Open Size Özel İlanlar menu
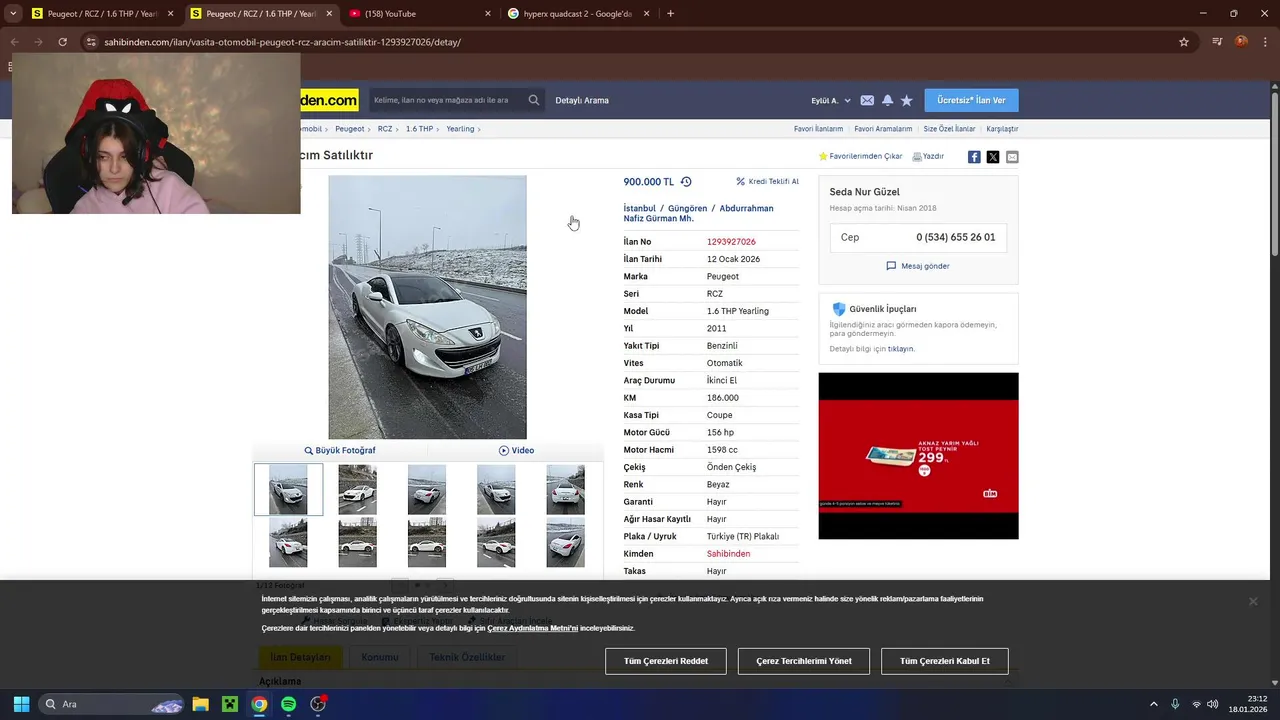The width and height of the screenshot is (1280, 720). (949, 129)
